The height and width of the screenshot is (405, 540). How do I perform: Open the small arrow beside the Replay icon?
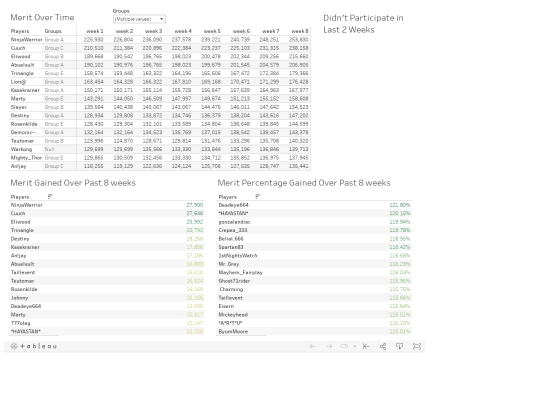pos(354,346)
